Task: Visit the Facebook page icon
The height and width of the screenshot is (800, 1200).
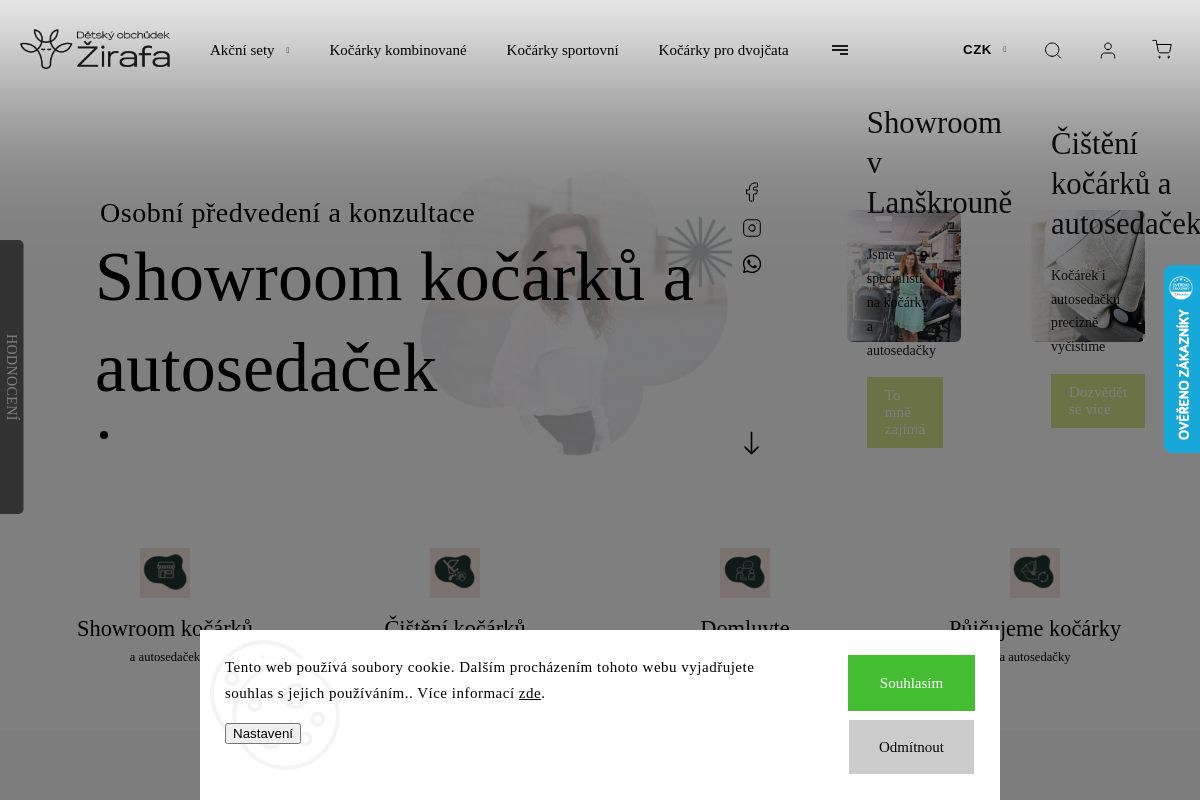Action: point(752,192)
